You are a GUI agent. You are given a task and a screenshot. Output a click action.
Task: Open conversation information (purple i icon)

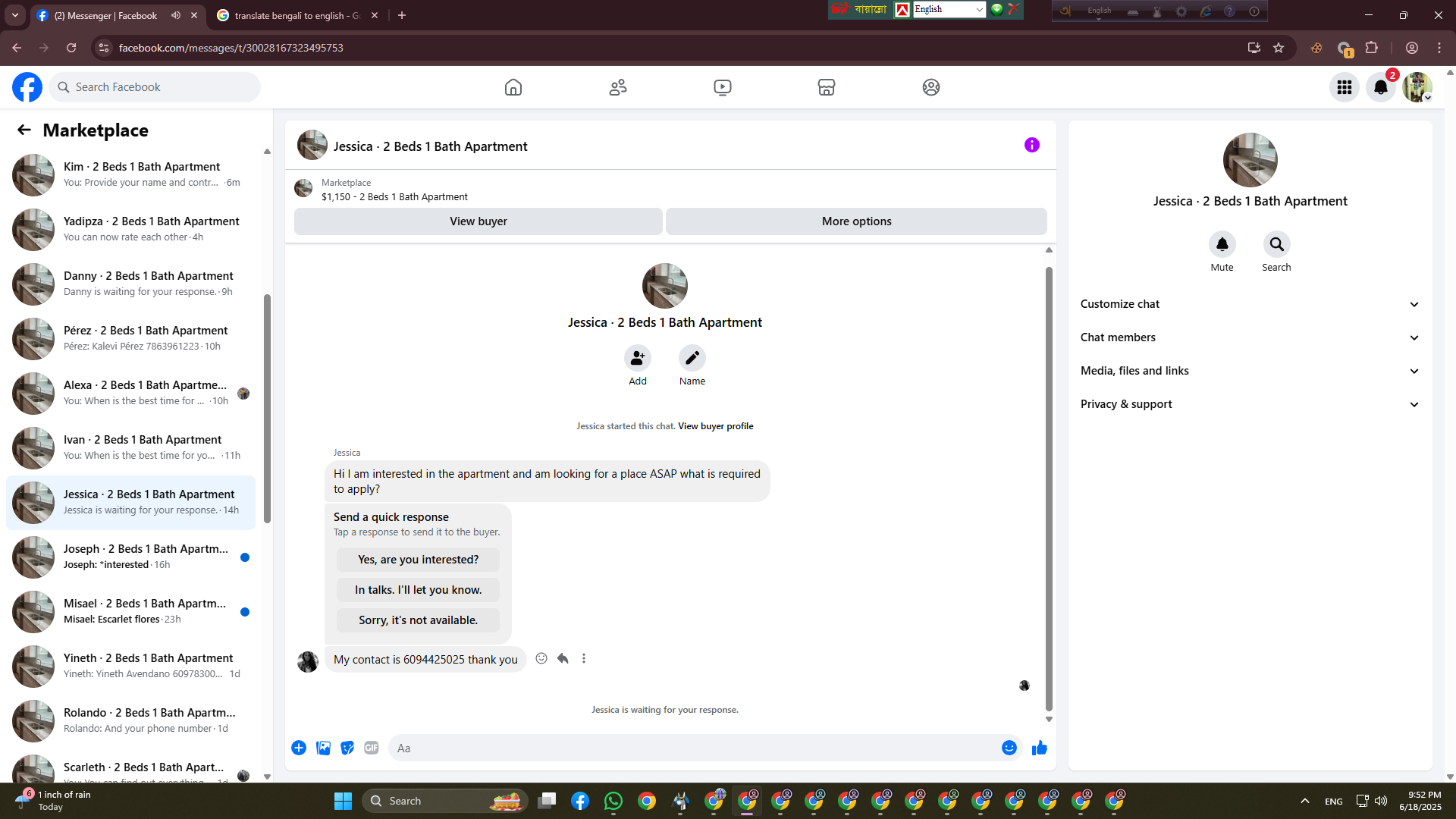tap(1032, 145)
